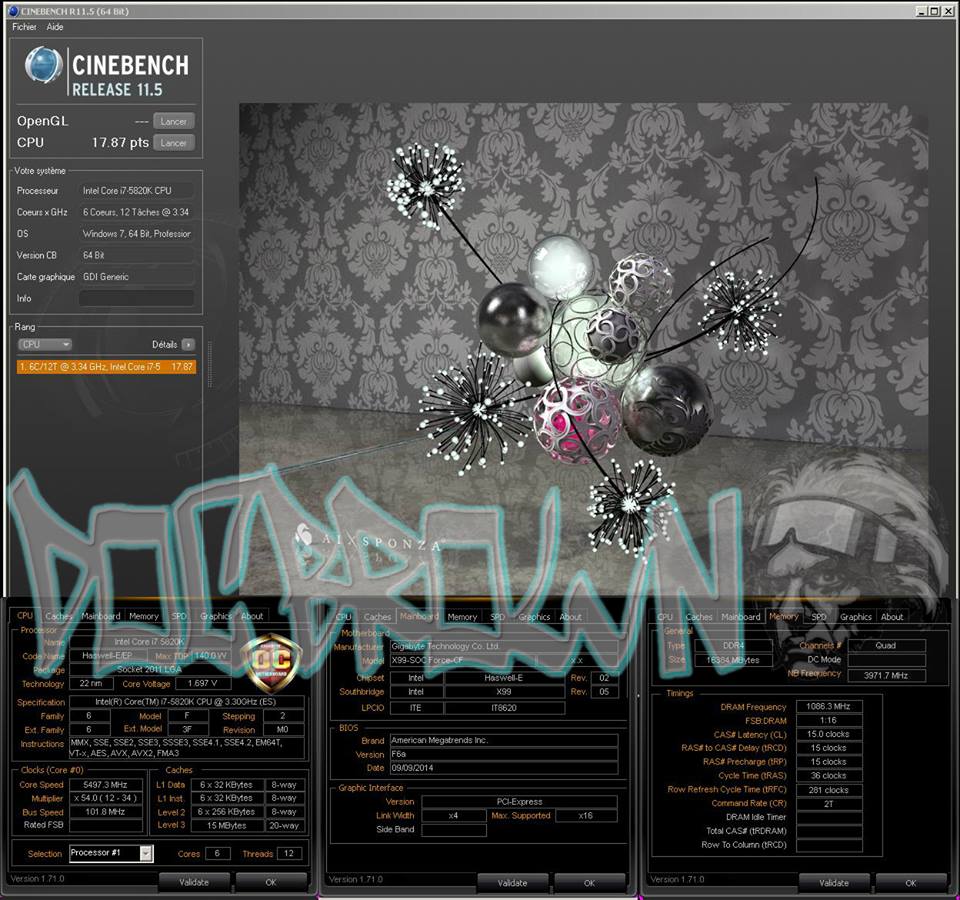Open Caches tab in CPU-Z memory timings window
Screen dimensions: 960x900
pyautogui.click(x=699, y=617)
